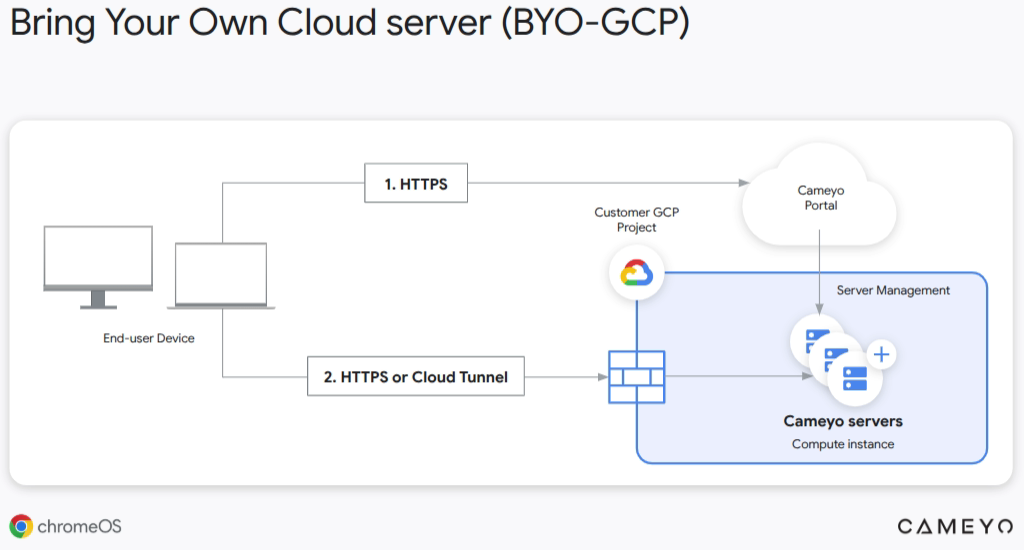Click the firewall brick icon

click(637, 377)
